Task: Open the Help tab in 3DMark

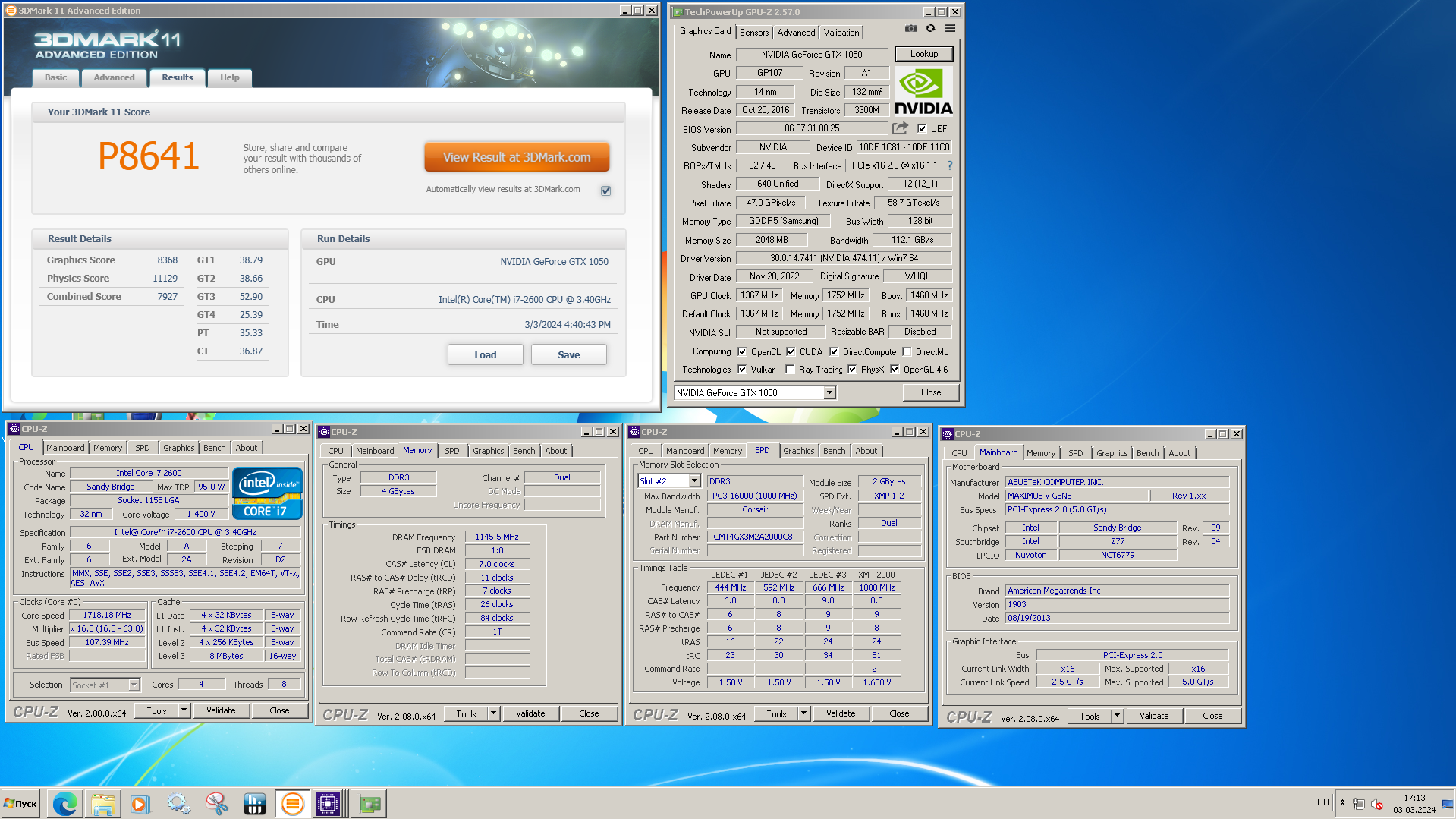Action: pyautogui.click(x=229, y=77)
